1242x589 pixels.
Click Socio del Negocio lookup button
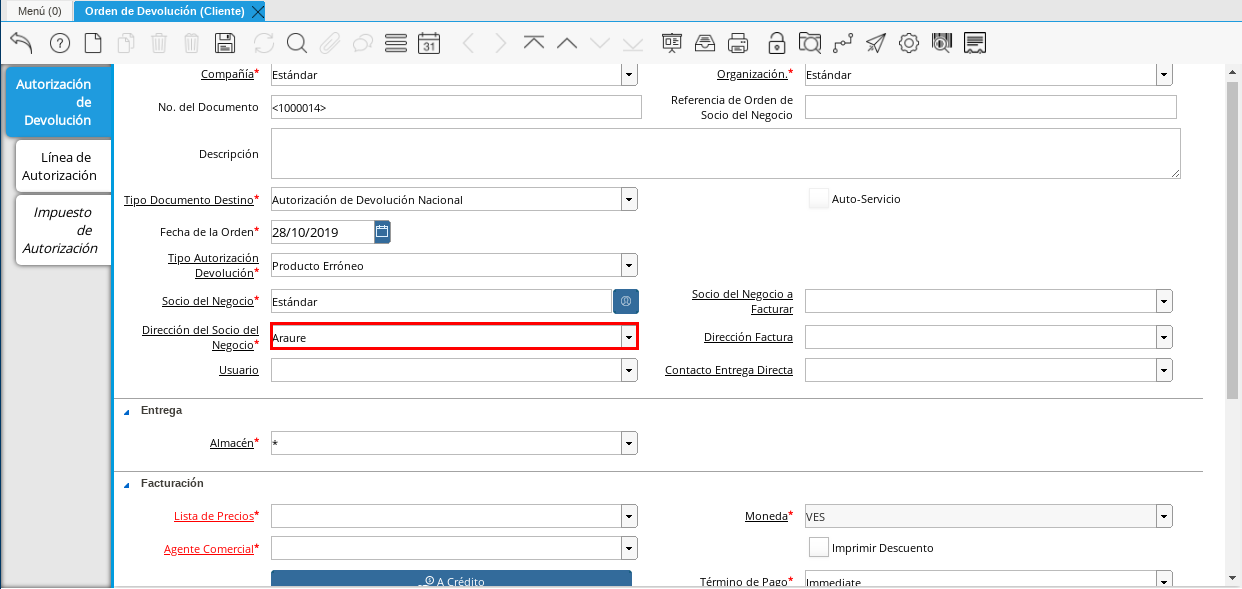pos(626,301)
